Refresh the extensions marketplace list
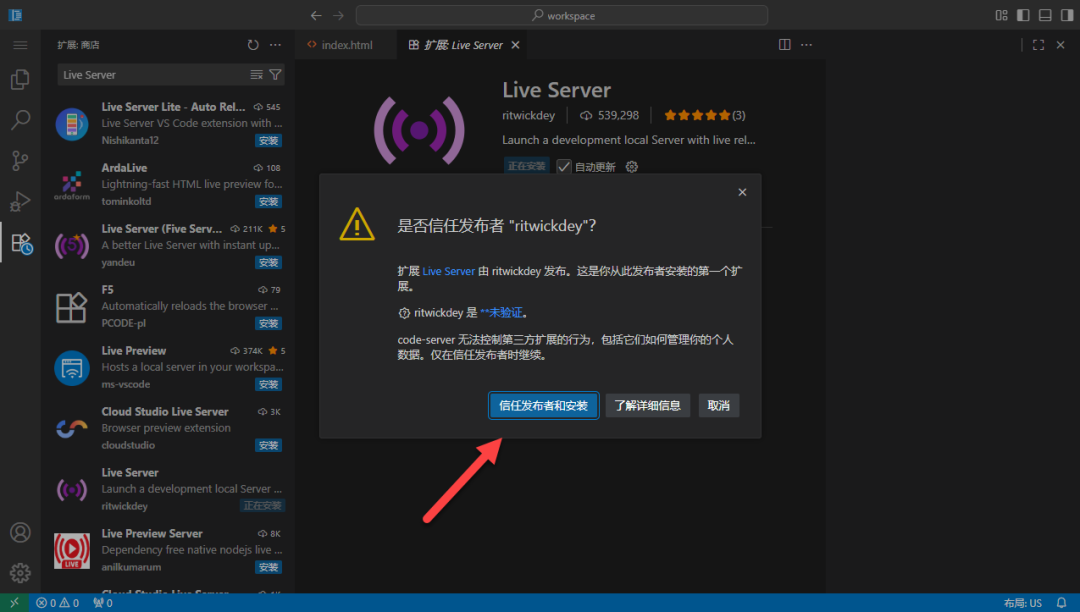The image size is (1080, 612). pos(253,45)
